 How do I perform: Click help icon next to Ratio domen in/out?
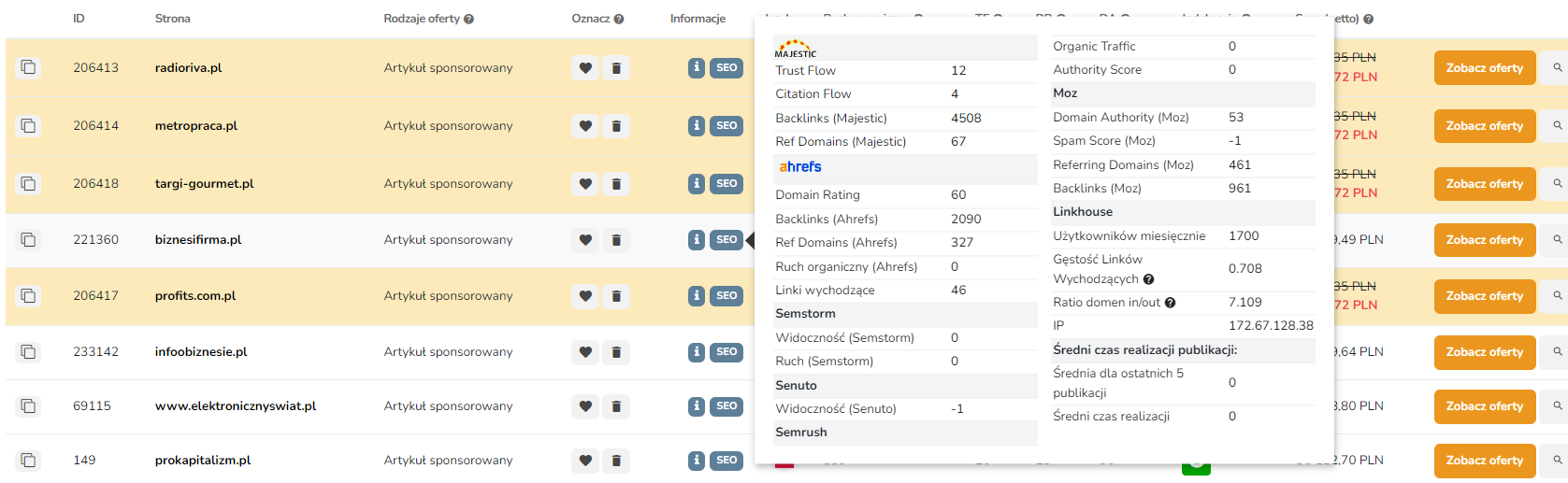pyautogui.click(x=1170, y=303)
